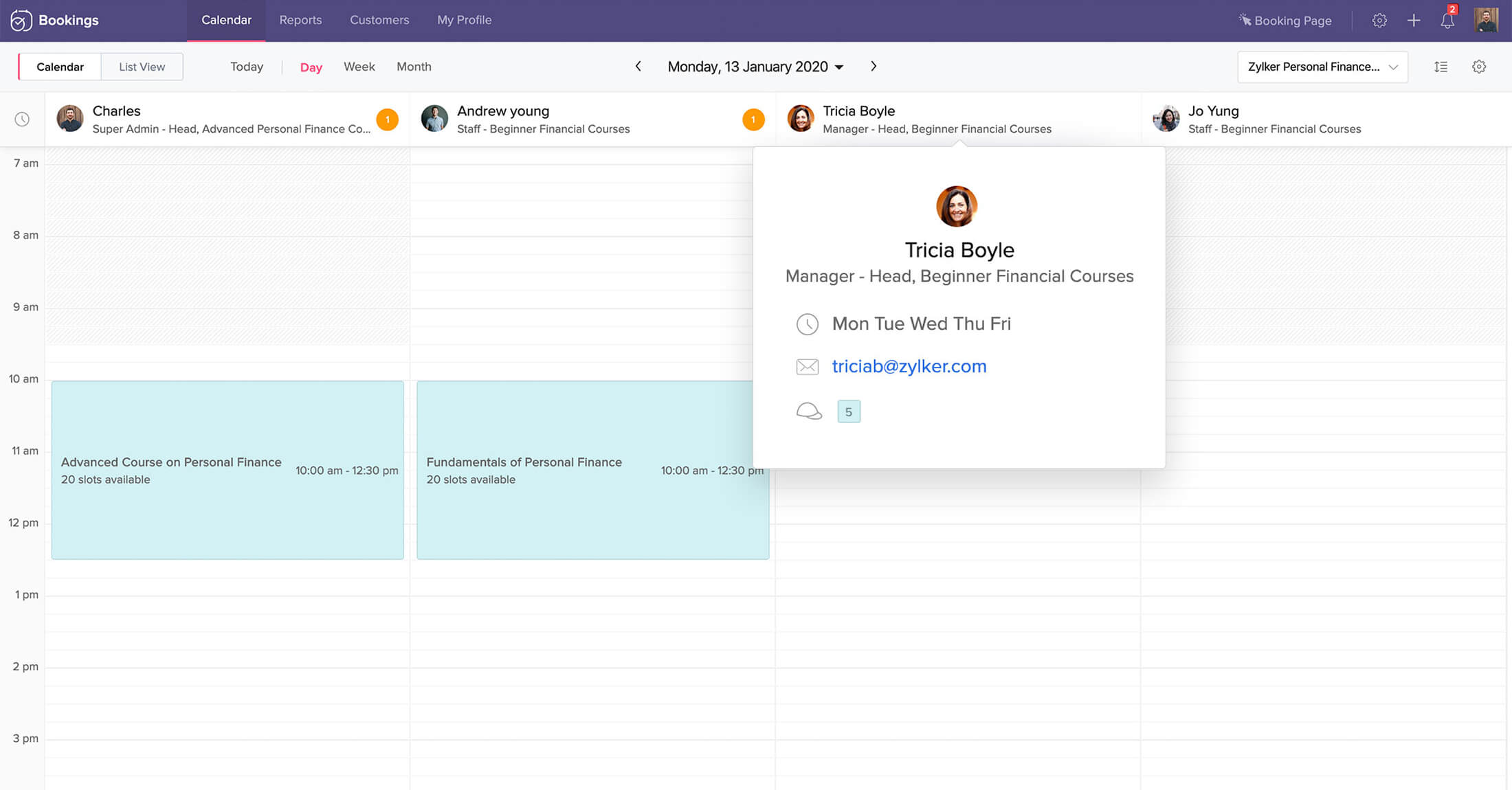Image resolution: width=1512 pixels, height=790 pixels.
Task: Go to next day arrow
Action: click(x=874, y=67)
